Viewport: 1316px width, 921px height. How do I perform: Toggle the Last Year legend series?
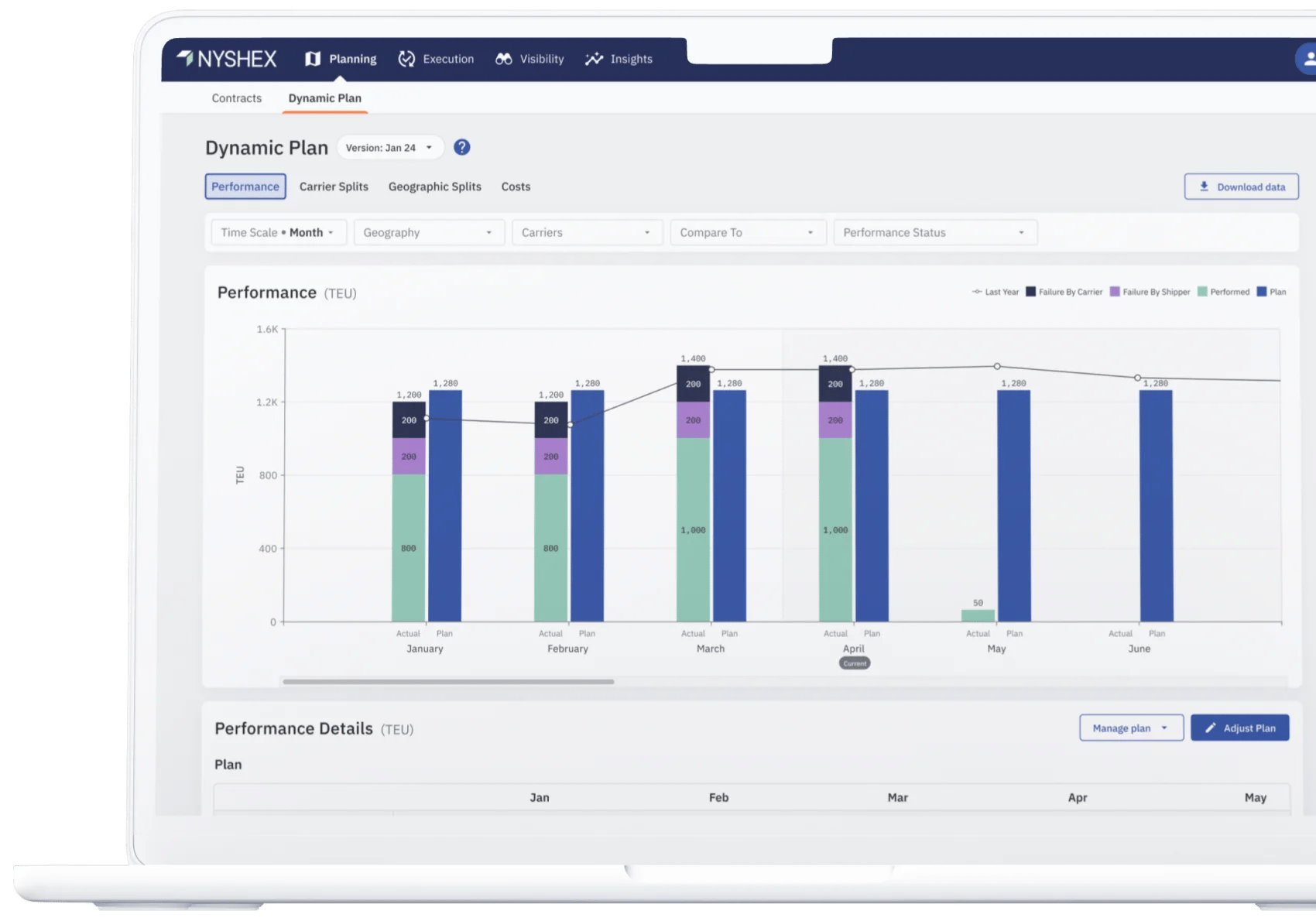996,292
